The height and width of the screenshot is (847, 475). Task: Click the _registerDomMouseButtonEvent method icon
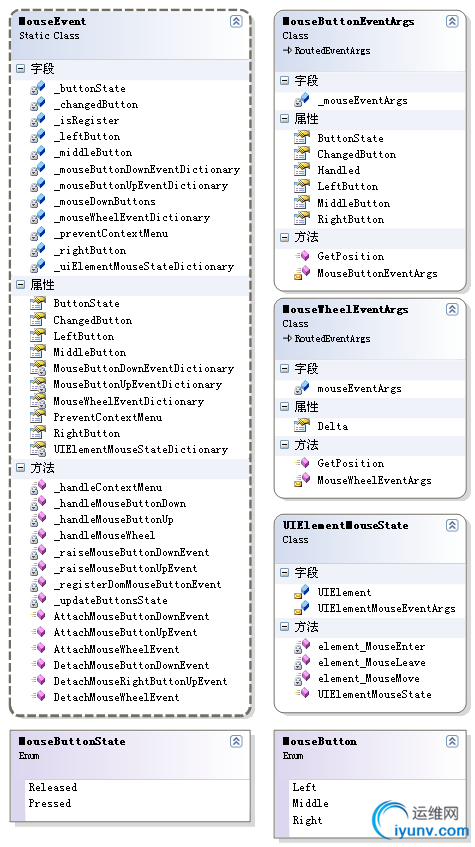coord(38,584)
